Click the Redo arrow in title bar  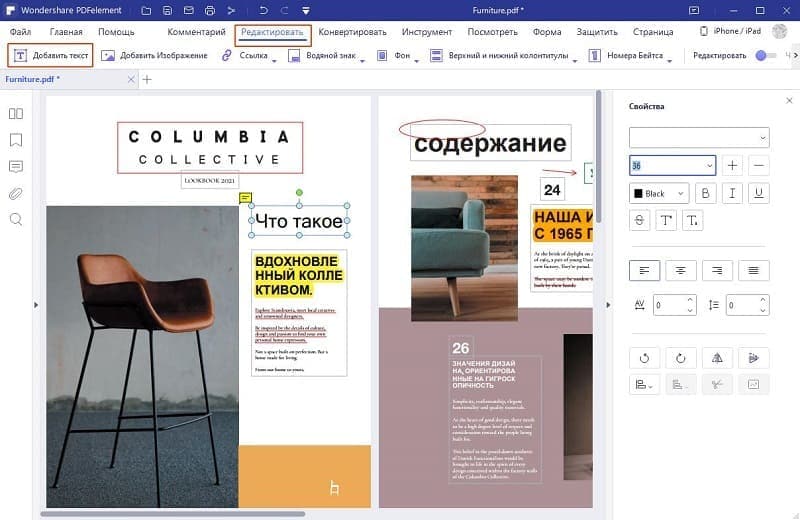[285, 10]
